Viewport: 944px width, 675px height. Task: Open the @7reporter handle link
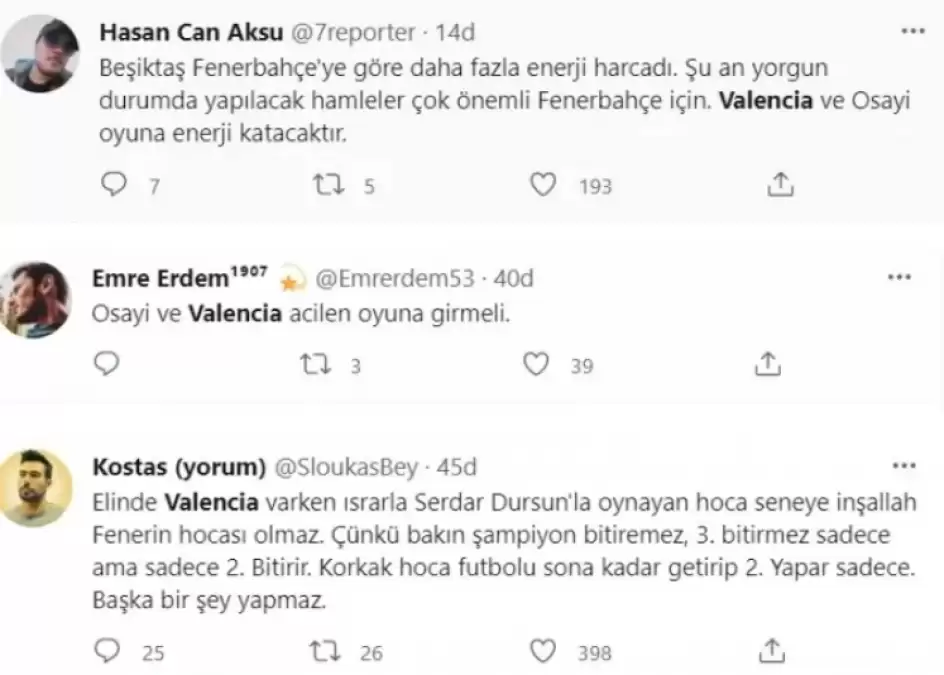[x=353, y=32]
